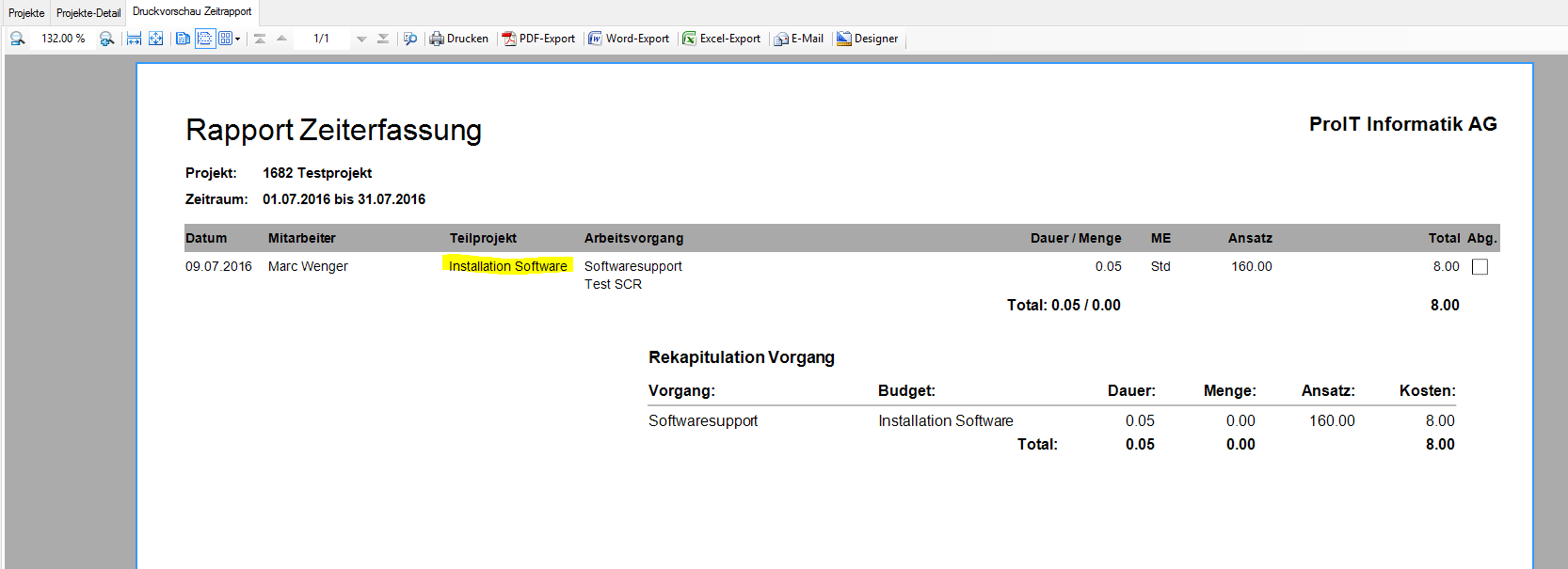The image size is (1568, 569).
Task: Click Softwaresupport in Arbeitsvorgang column
Action: pyautogui.click(x=633, y=266)
